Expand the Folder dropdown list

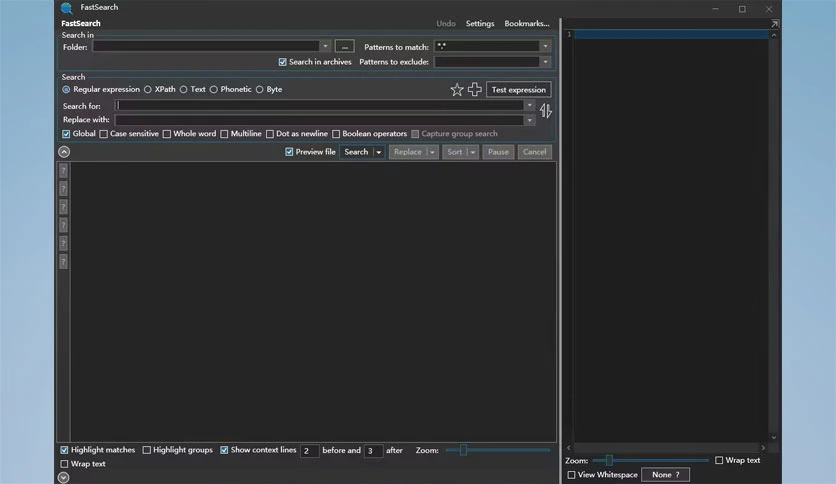coord(325,46)
